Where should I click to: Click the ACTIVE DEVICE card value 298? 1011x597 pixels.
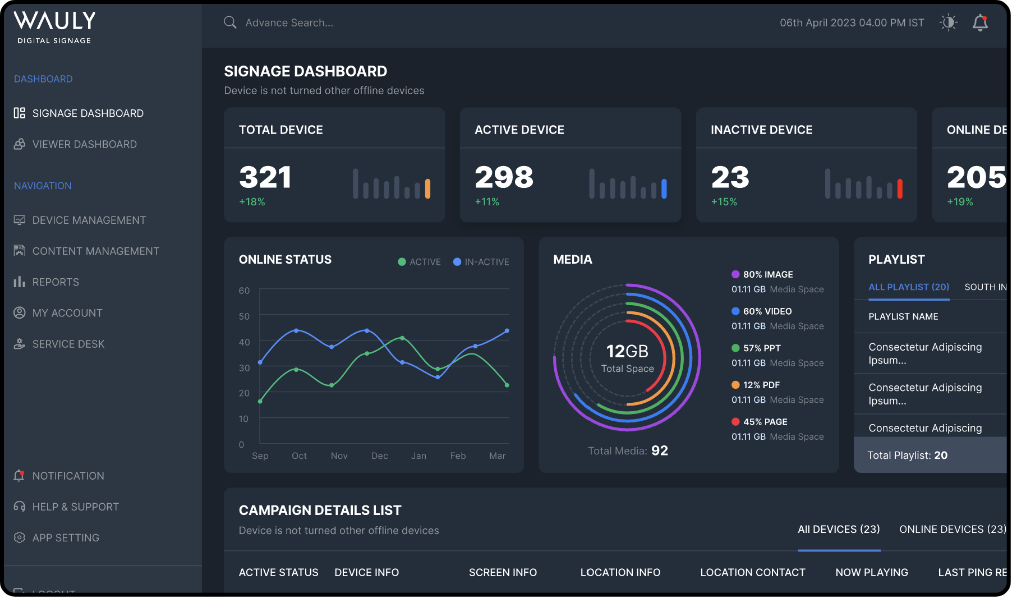pyautogui.click(x=504, y=177)
